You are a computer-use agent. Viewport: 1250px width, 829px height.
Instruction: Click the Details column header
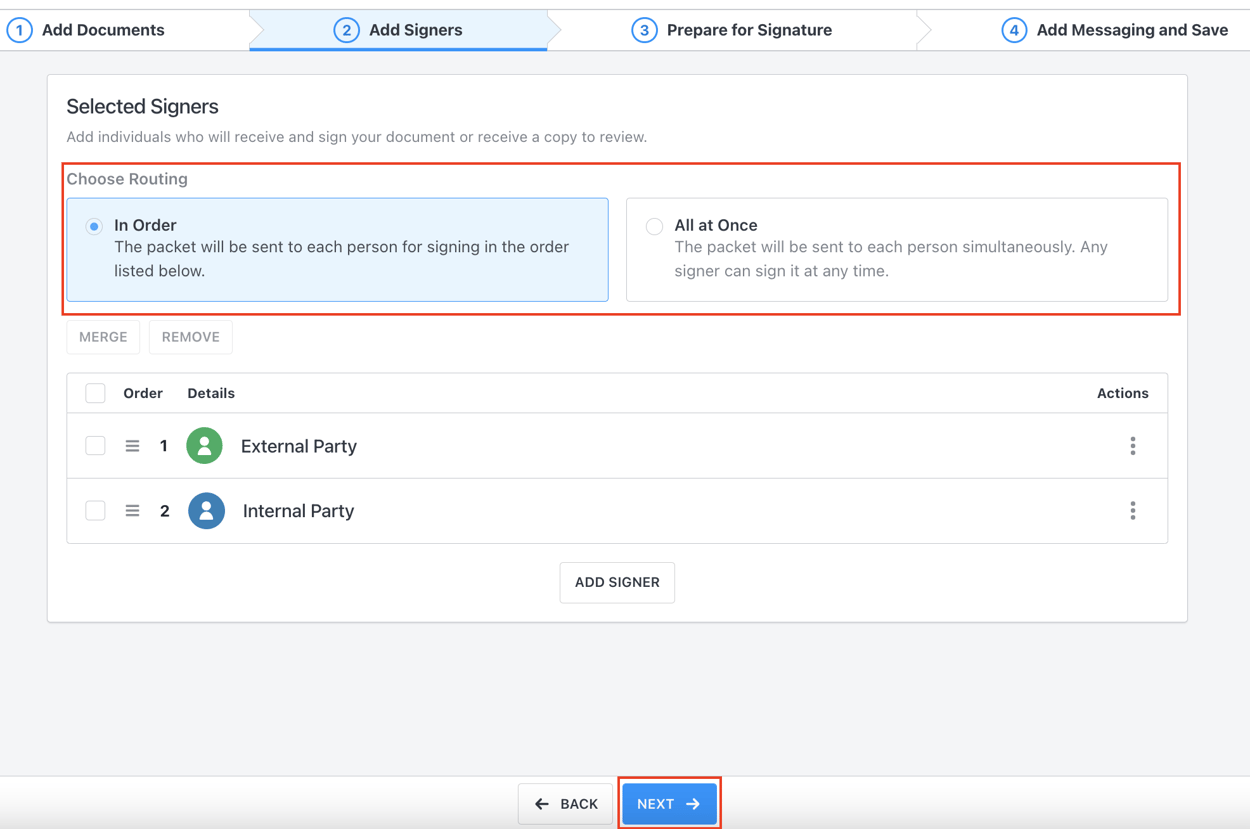(x=211, y=393)
